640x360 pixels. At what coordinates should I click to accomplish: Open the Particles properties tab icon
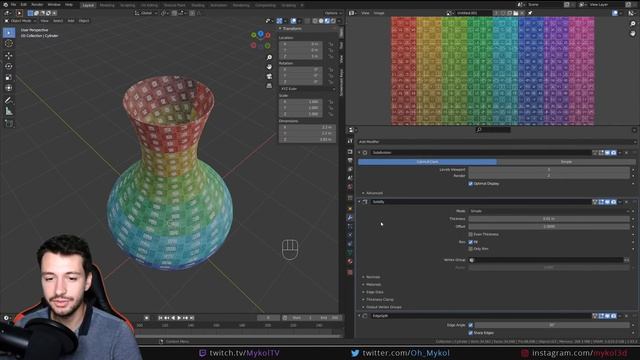(x=350, y=226)
